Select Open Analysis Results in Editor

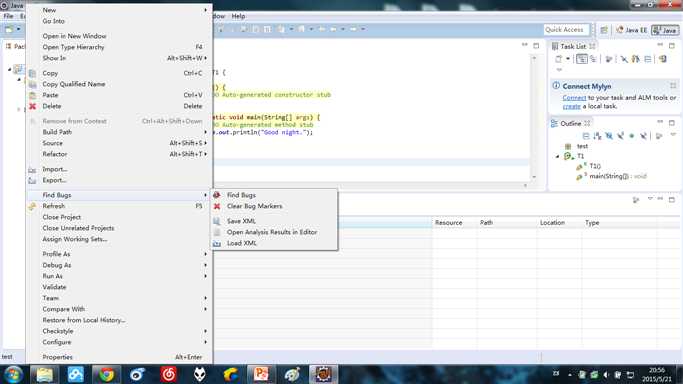pyautogui.click(x=272, y=232)
